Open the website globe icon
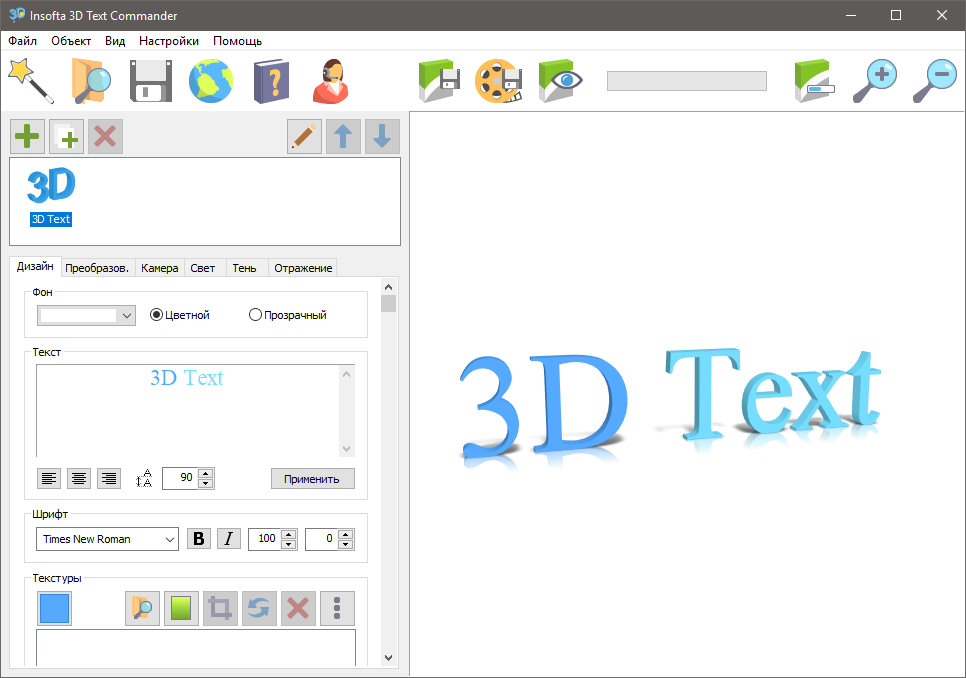This screenshot has height=678, width=966. pyautogui.click(x=211, y=81)
